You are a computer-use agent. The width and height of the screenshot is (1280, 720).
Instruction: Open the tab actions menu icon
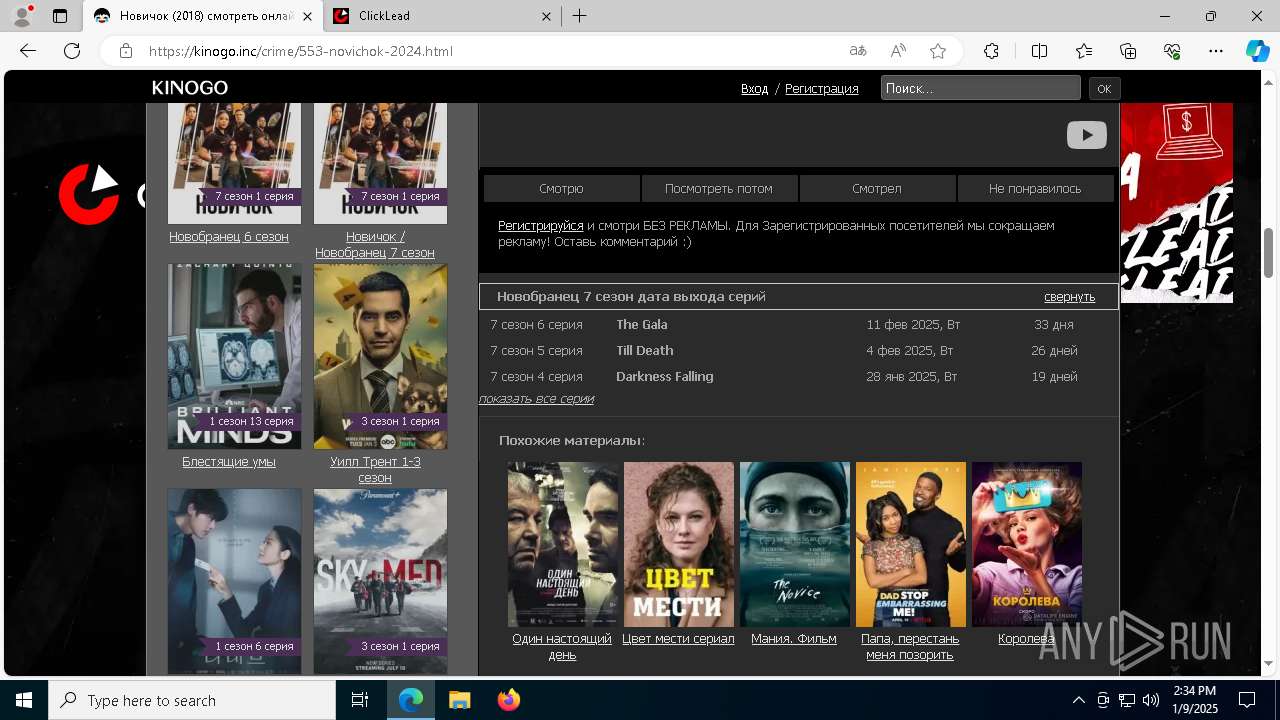(x=60, y=16)
